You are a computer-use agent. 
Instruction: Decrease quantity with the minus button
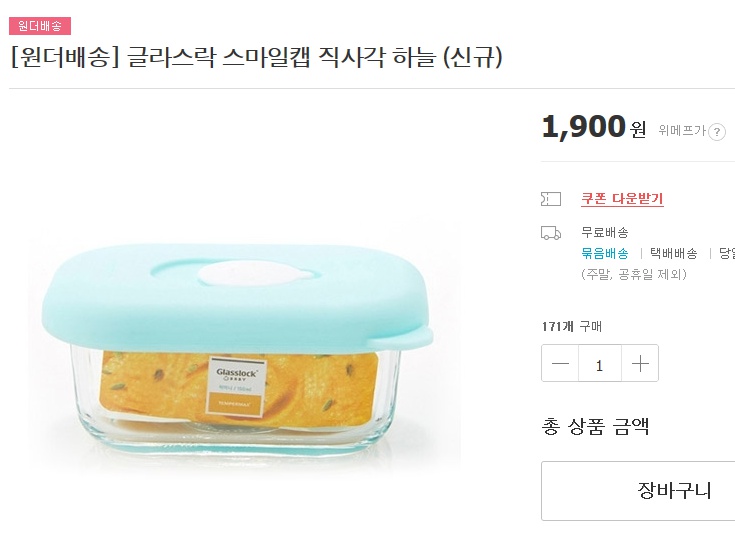(561, 364)
